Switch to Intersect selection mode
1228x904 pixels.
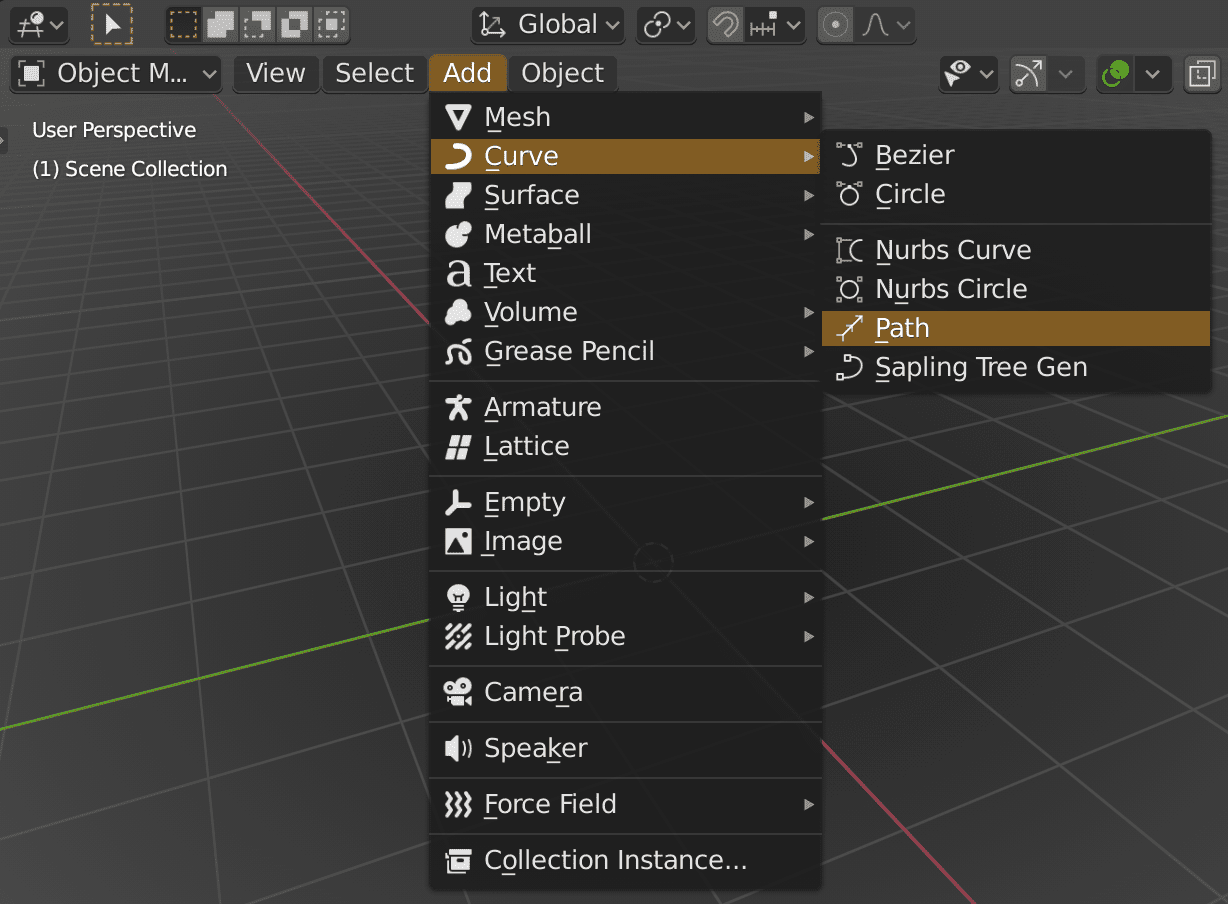tap(331, 25)
